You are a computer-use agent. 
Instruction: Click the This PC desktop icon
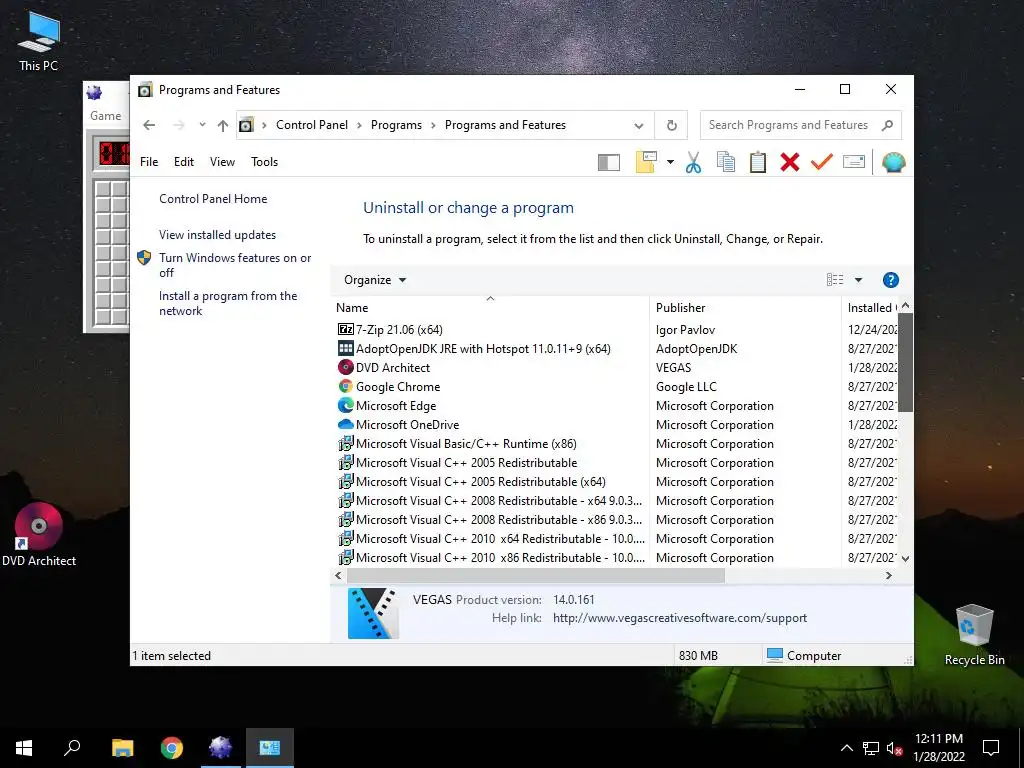click(39, 40)
